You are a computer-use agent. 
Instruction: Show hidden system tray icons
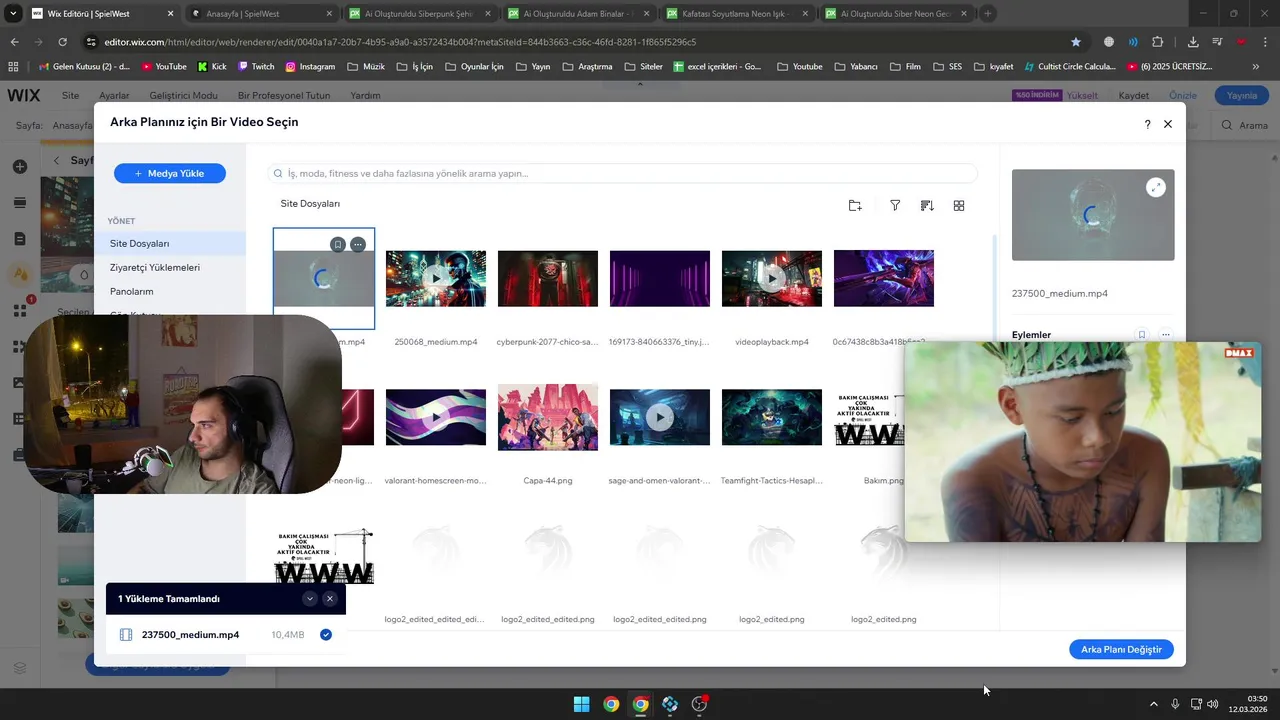[x=1153, y=704]
